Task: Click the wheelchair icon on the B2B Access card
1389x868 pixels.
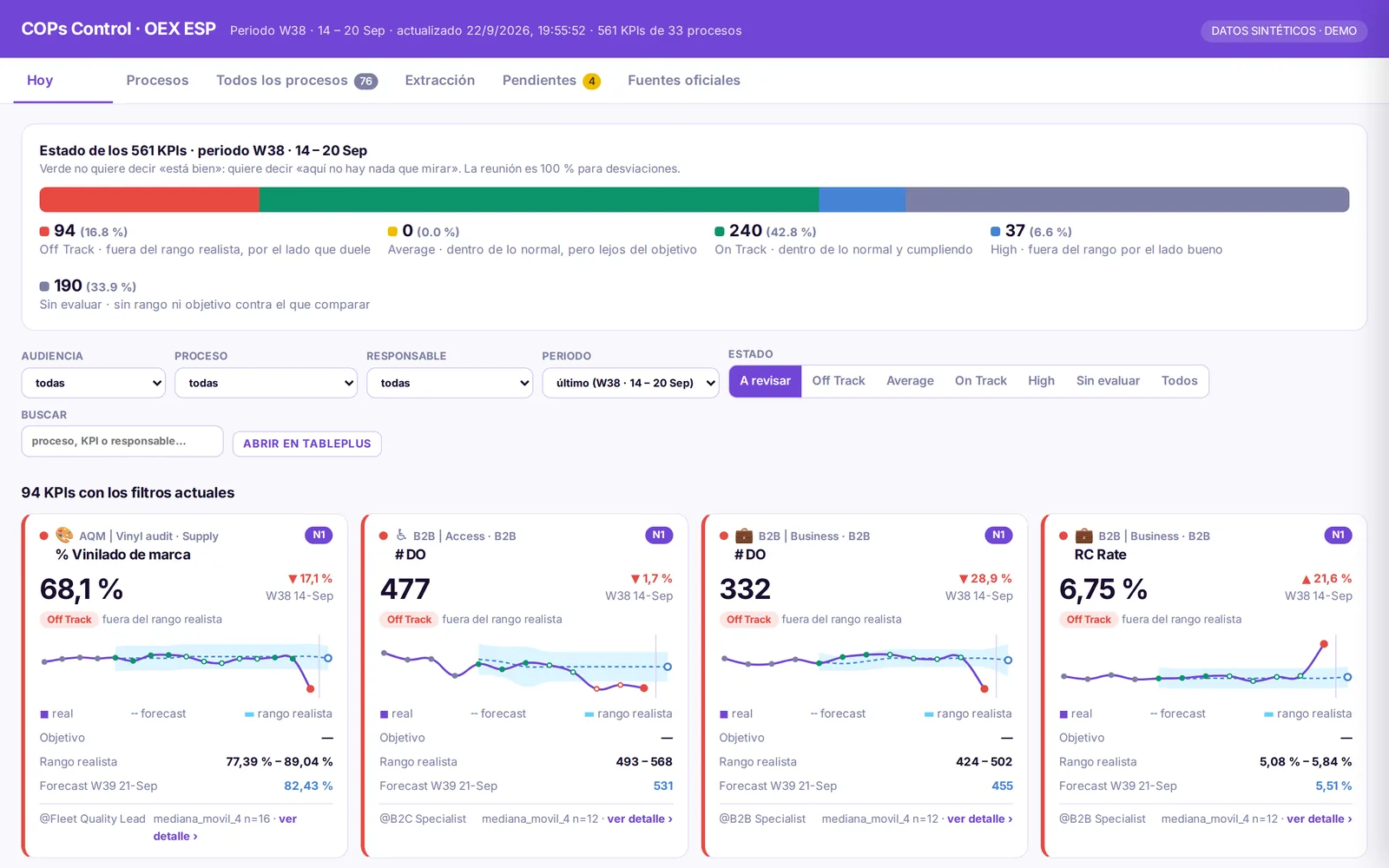Action: [401, 535]
